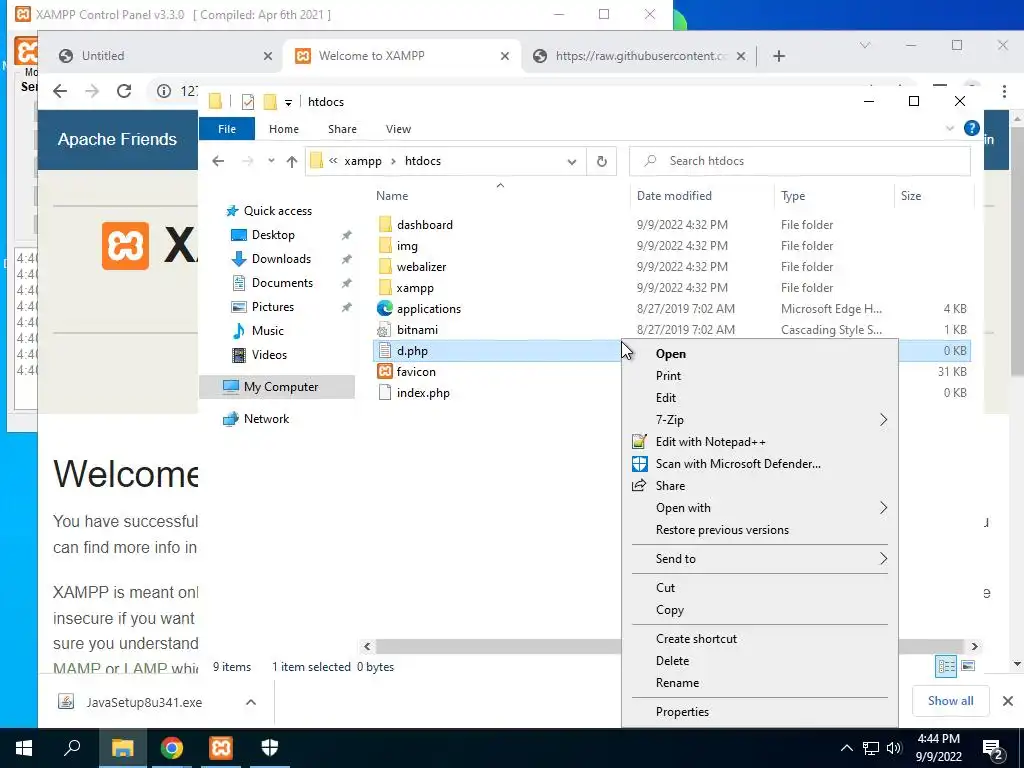Expand the Send to submenu

(x=760, y=558)
